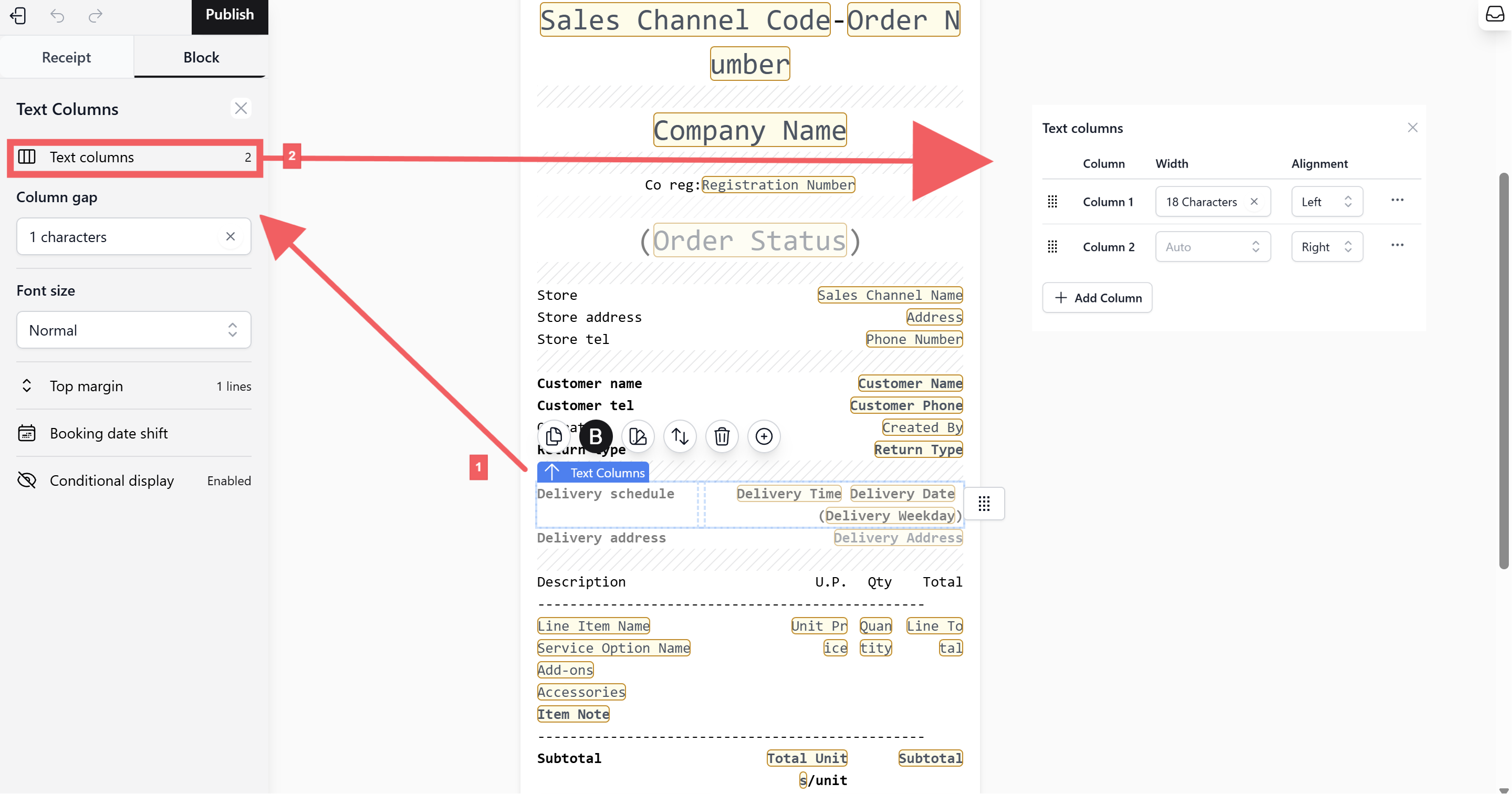This screenshot has height=794, width=1512.
Task: Click the redo arrow icon
Action: [95, 15]
